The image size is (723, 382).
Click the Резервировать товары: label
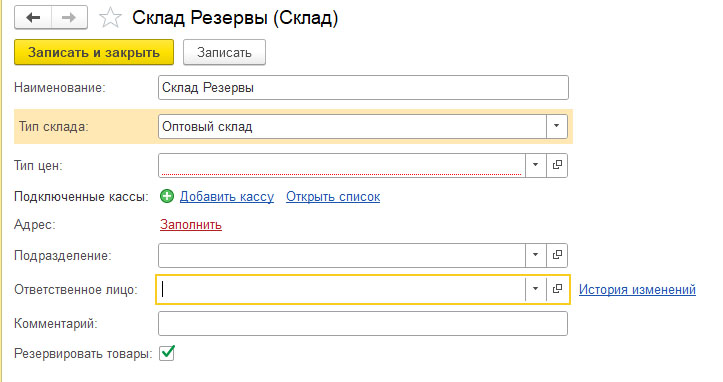point(83,354)
